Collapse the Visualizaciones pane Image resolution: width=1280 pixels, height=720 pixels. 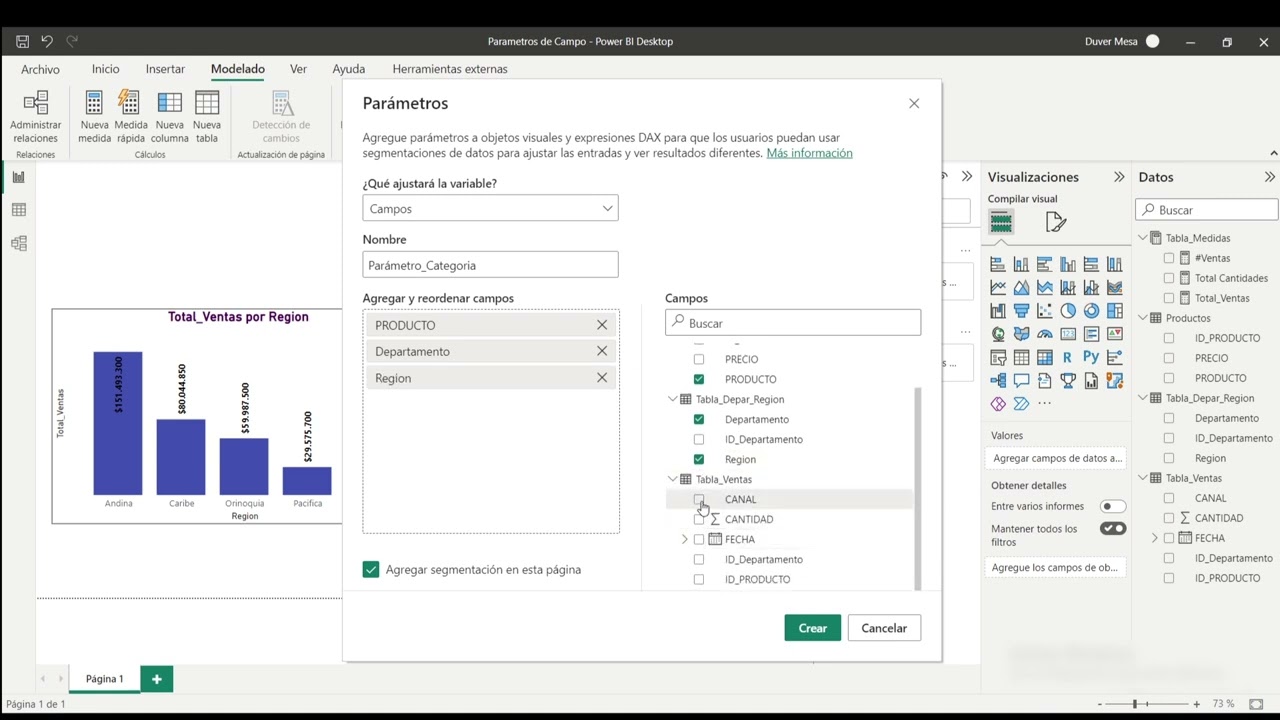[1119, 177]
